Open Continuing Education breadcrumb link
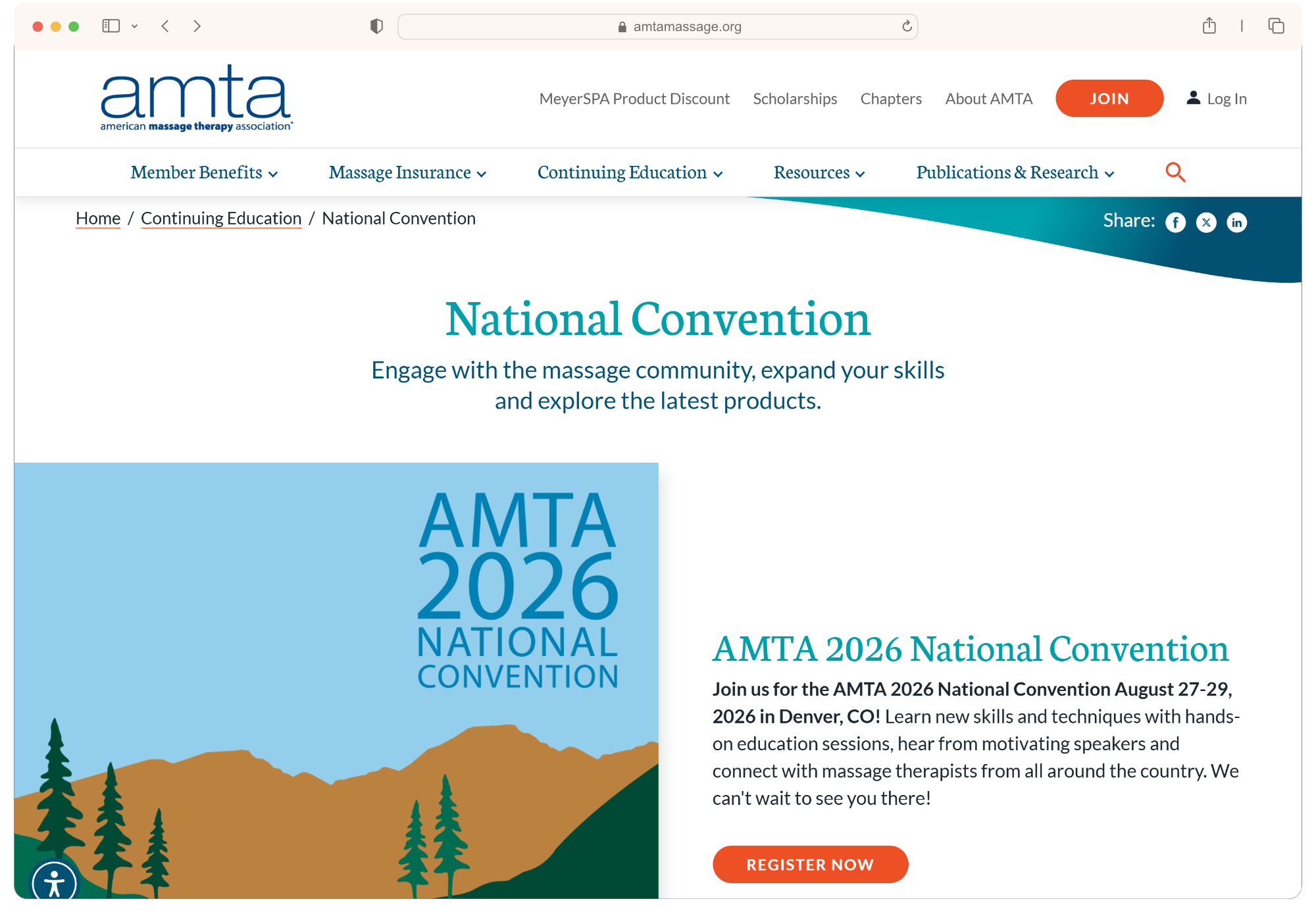The height and width of the screenshot is (924, 1316). (x=221, y=218)
